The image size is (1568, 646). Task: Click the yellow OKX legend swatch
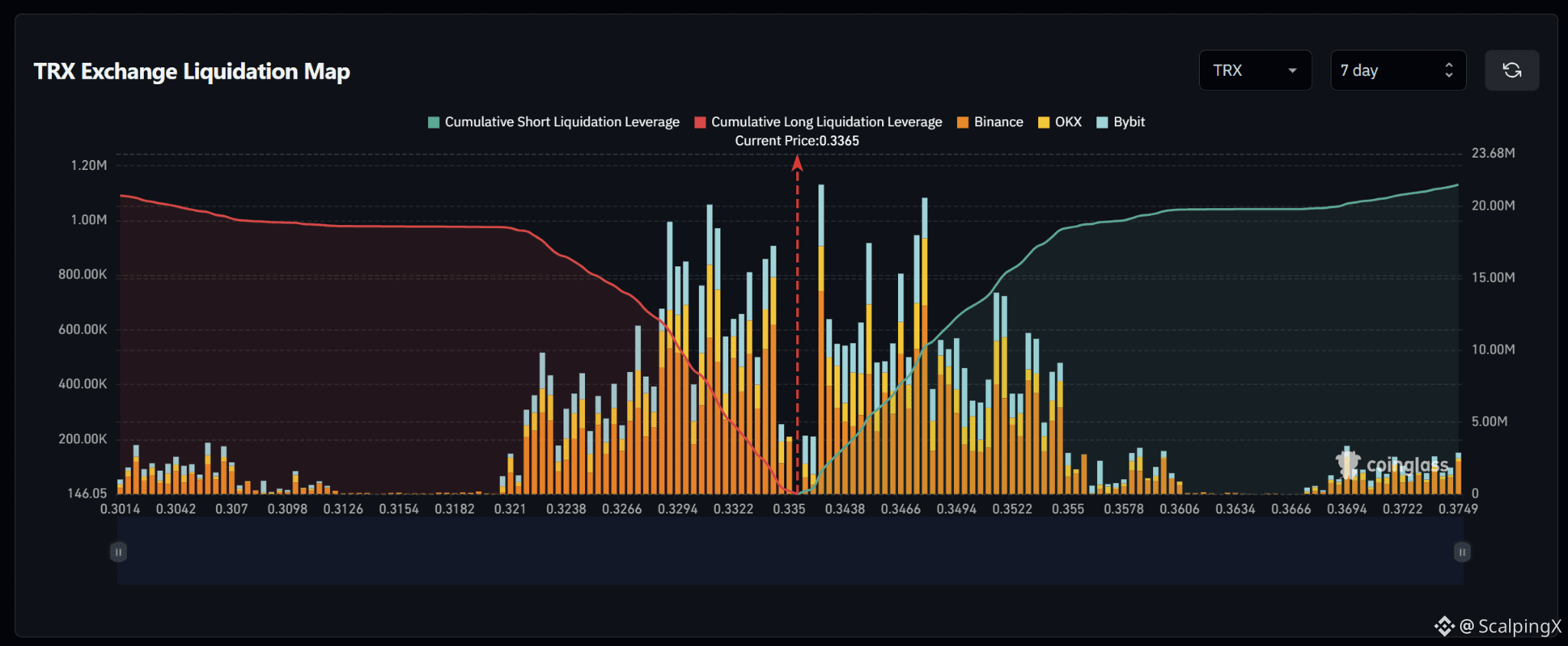pyautogui.click(x=1044, y=122)
